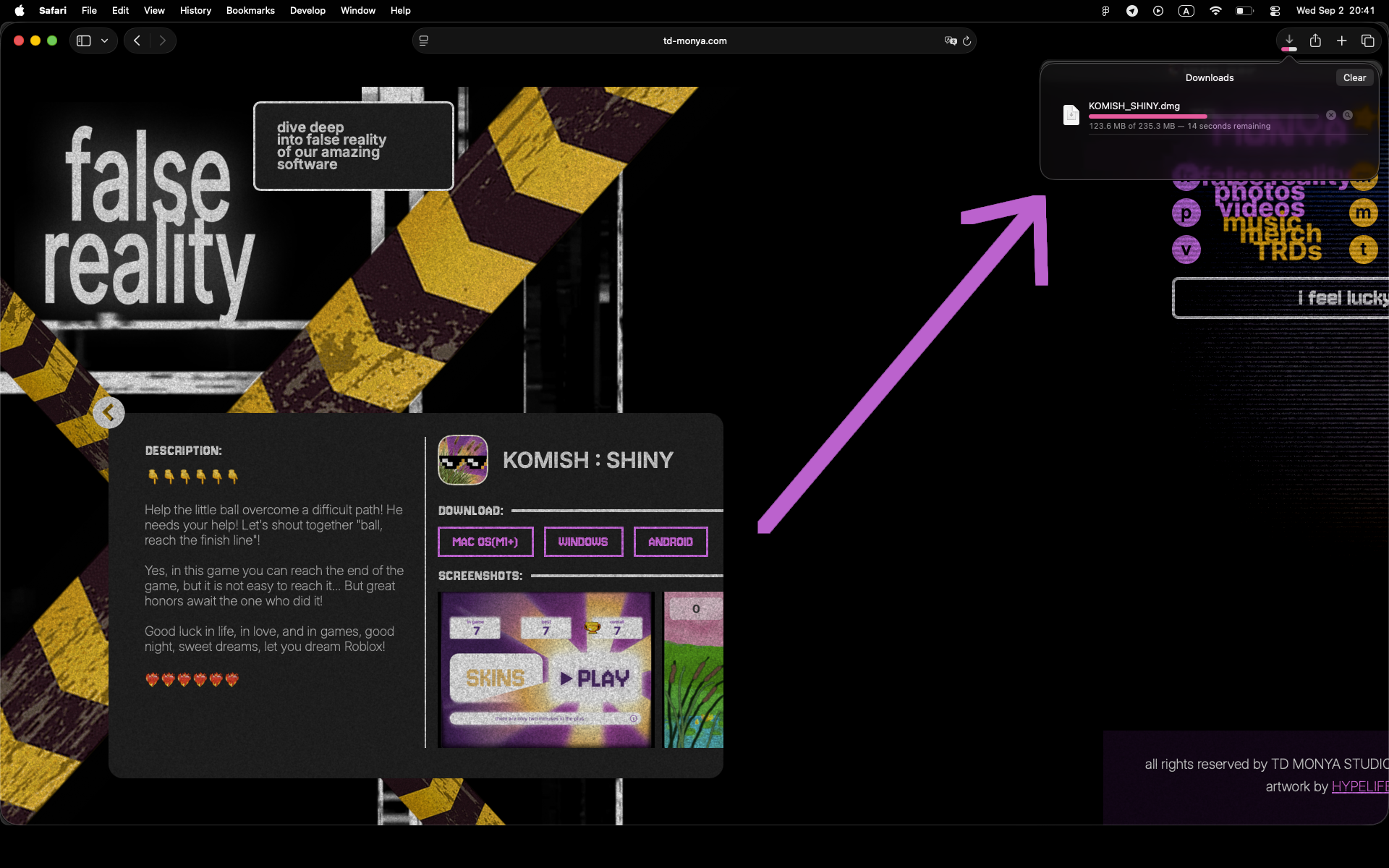Open the SKINS PLAY screenshot thumbnail
Viewport: 1389px width, 868px height.
point(546,670)
